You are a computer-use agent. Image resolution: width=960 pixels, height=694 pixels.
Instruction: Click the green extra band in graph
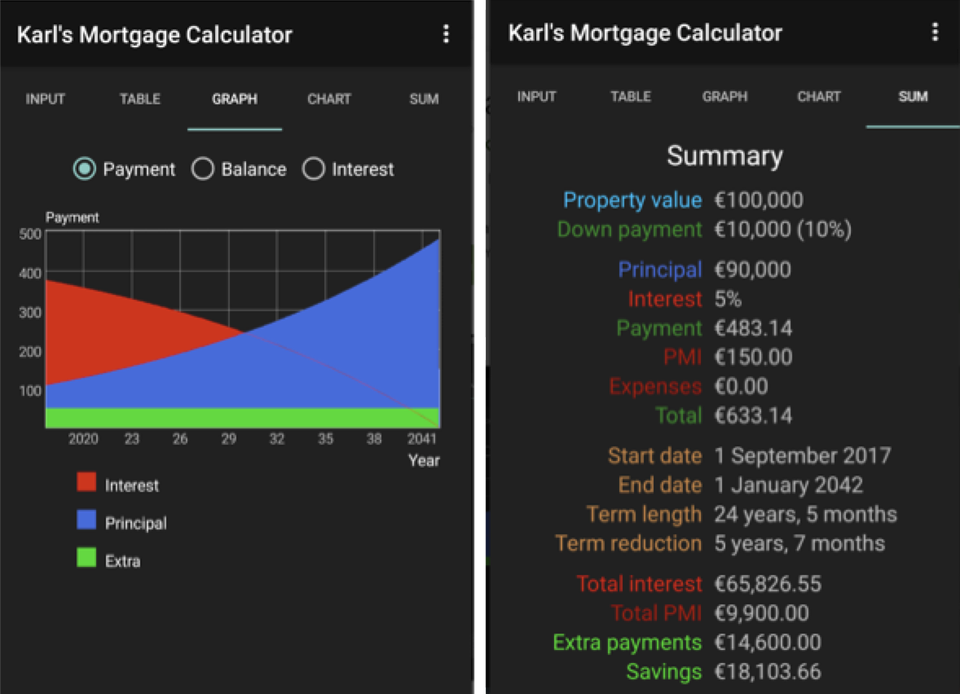(243, 417)
